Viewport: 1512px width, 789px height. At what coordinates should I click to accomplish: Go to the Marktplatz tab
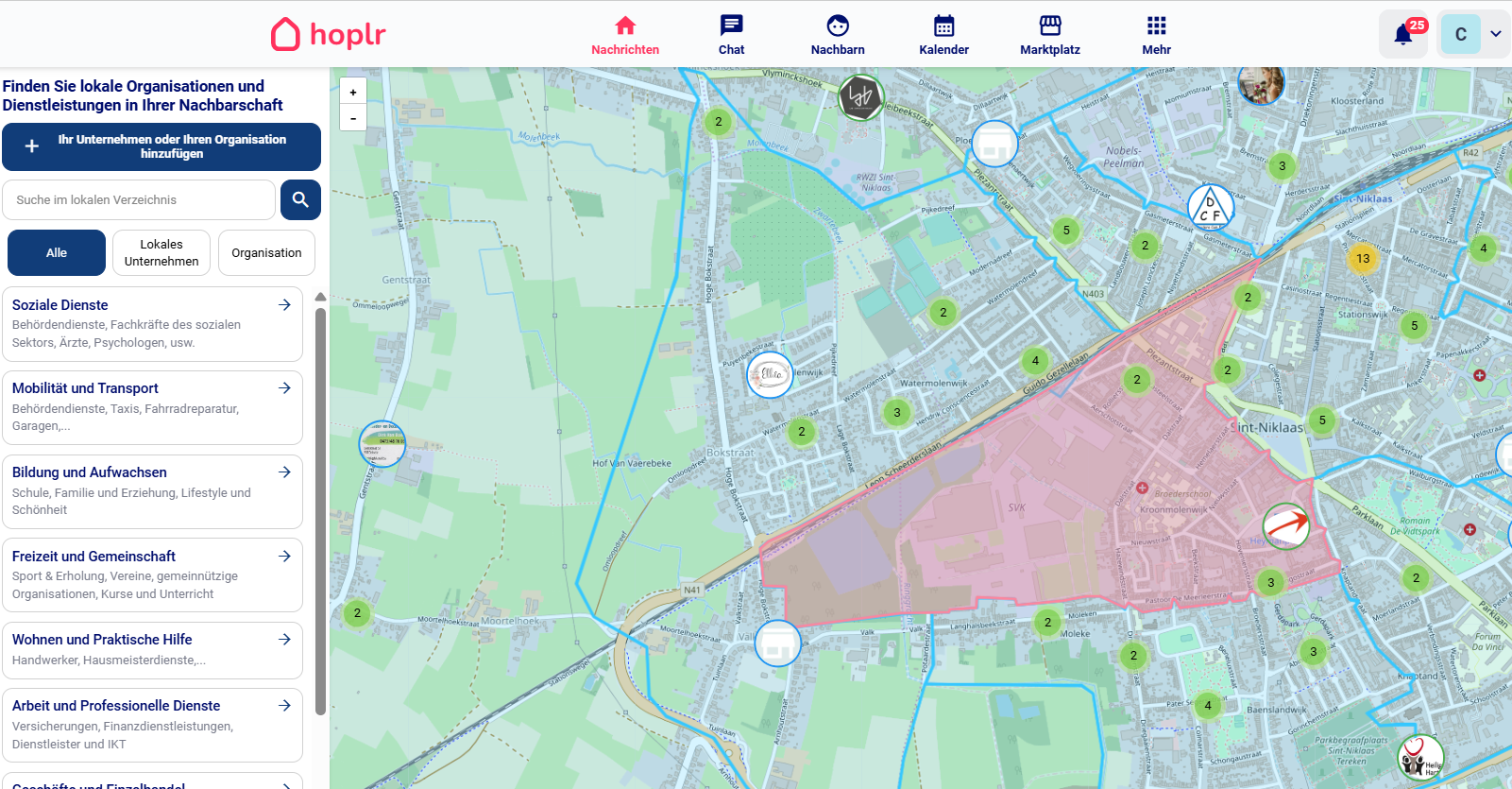point(1049,35)
